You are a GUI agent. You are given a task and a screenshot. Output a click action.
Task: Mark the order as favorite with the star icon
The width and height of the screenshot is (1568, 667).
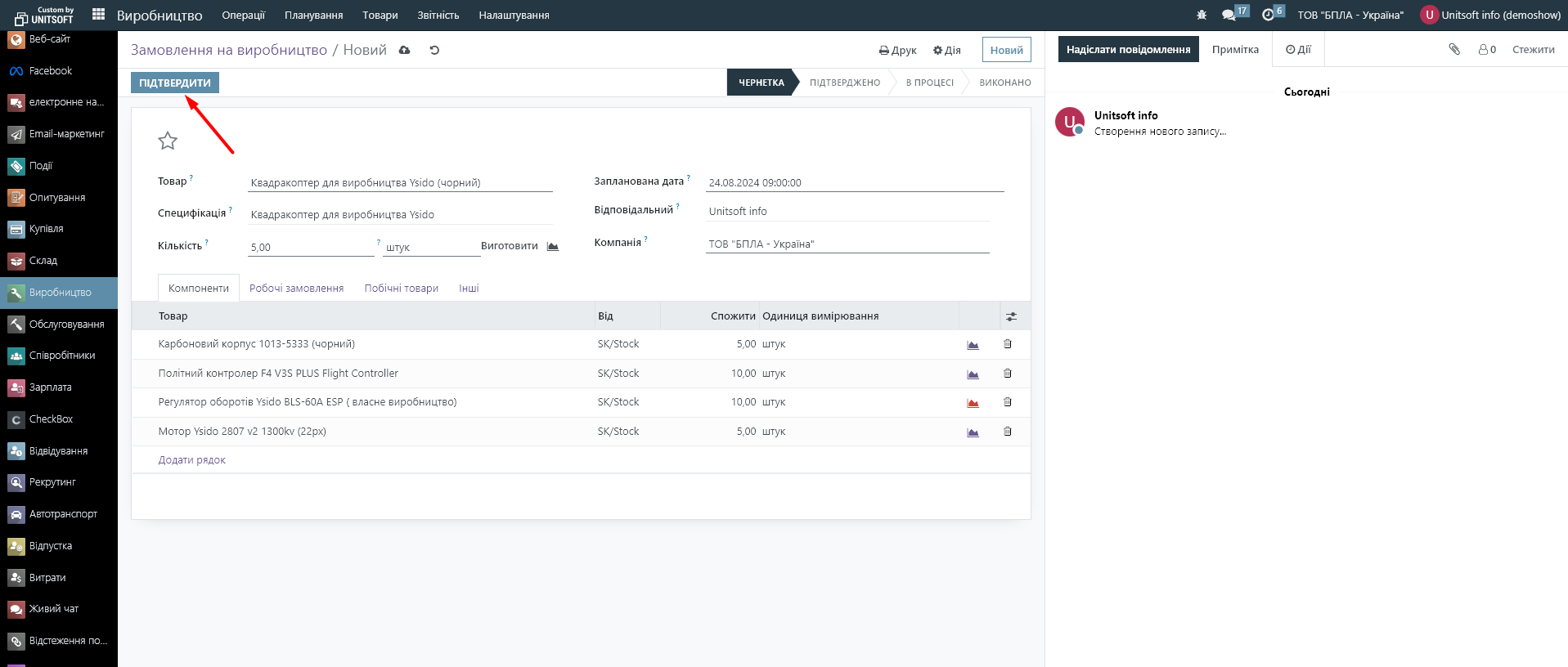[168, 141]
